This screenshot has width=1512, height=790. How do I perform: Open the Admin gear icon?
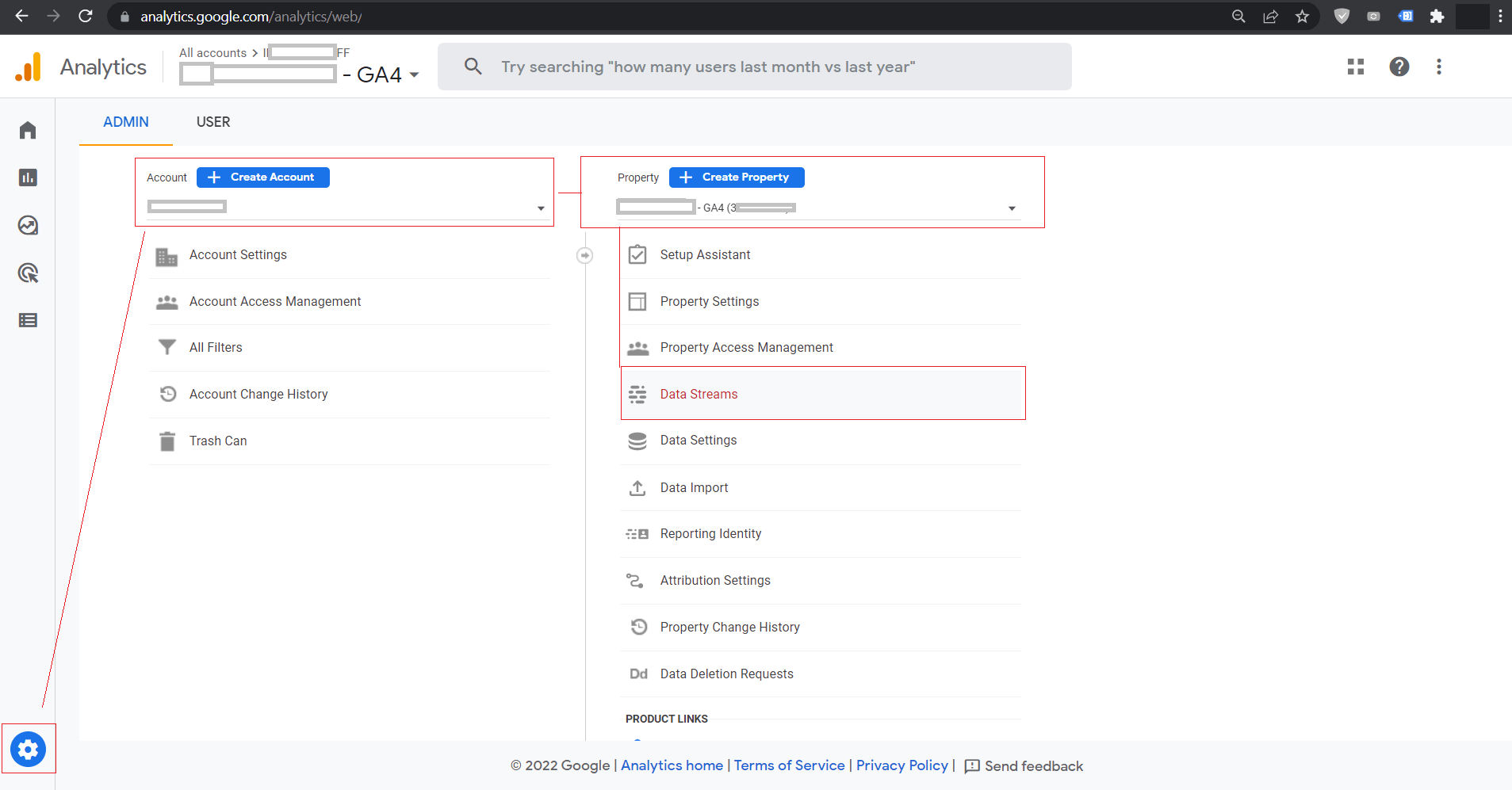click(x=29, y=749)
